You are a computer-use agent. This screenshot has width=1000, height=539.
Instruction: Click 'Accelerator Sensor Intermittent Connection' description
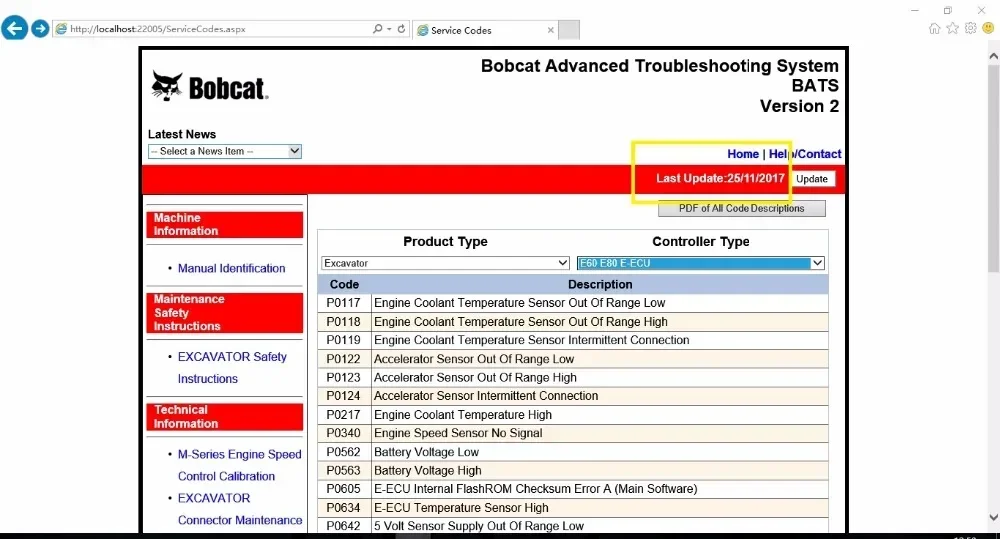(x=486, y=396)
